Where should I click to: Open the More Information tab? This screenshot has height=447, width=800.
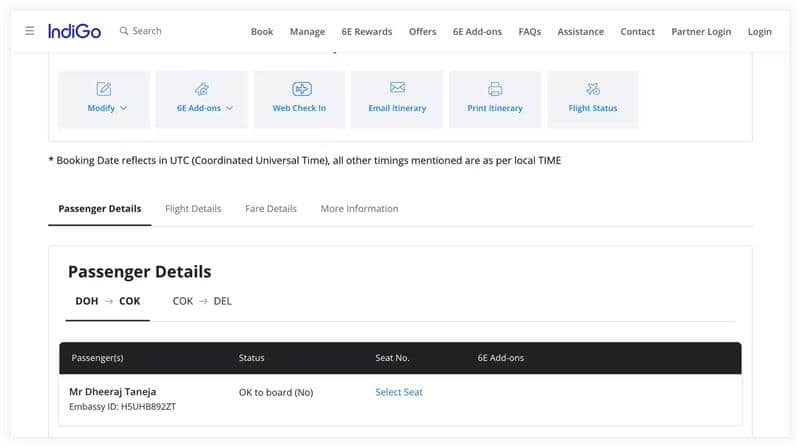click(x=359, y=209)
